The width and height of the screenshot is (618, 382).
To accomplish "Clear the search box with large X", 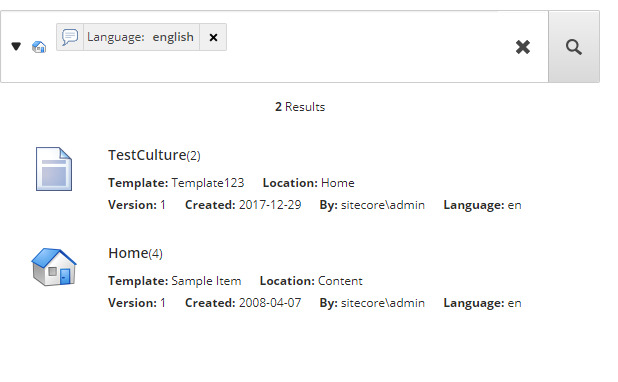I will tap(523, 47).
